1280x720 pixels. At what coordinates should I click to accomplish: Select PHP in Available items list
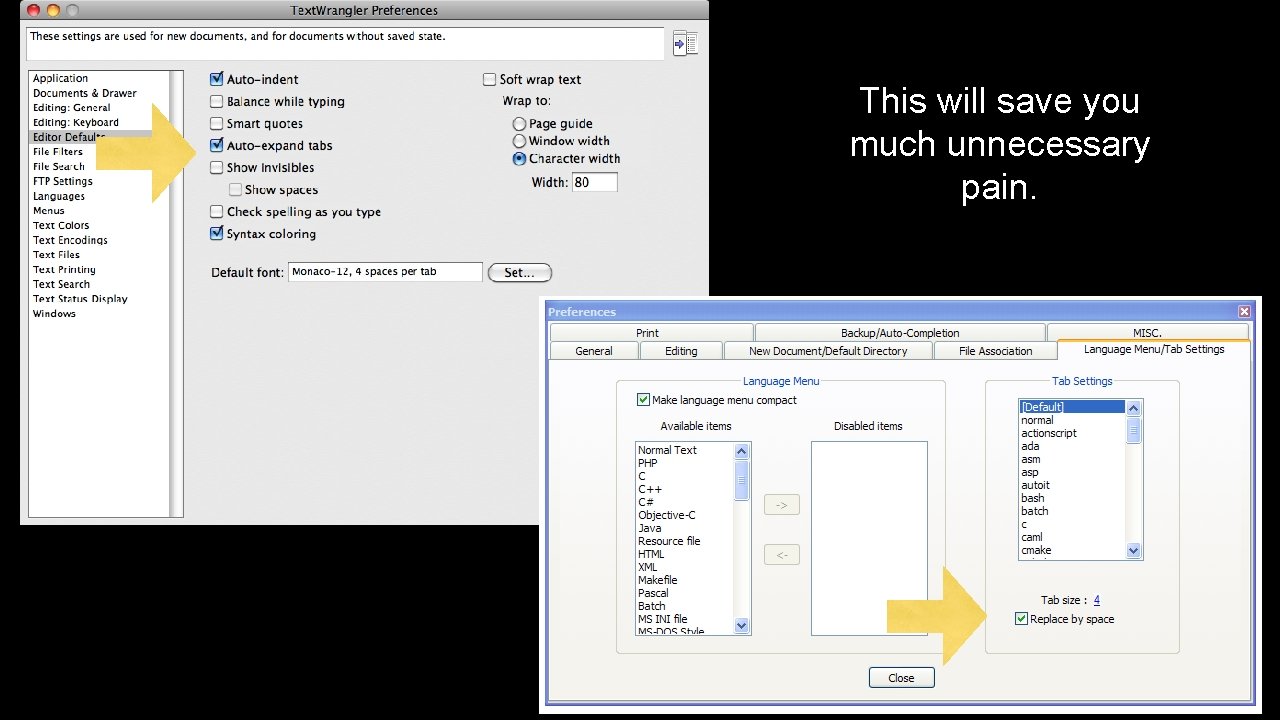tap(648, 463)
